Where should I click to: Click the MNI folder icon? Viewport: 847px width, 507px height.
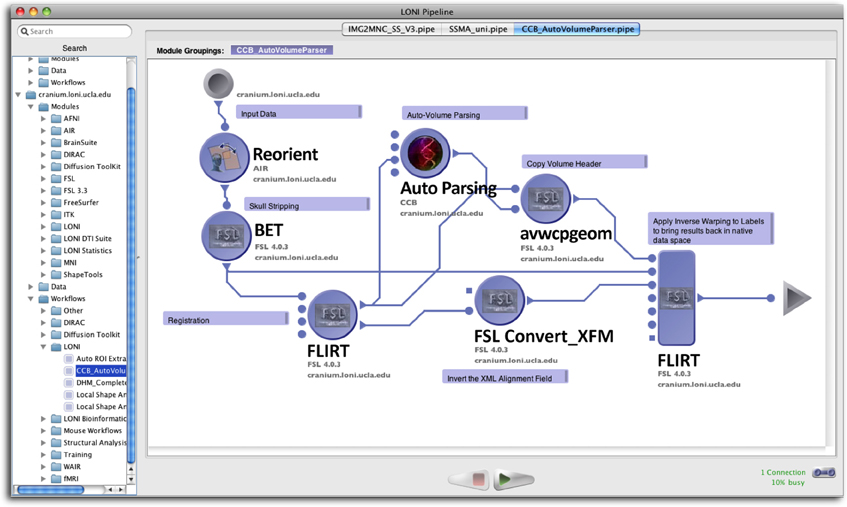pyautogui.click(x=56, y=262)
